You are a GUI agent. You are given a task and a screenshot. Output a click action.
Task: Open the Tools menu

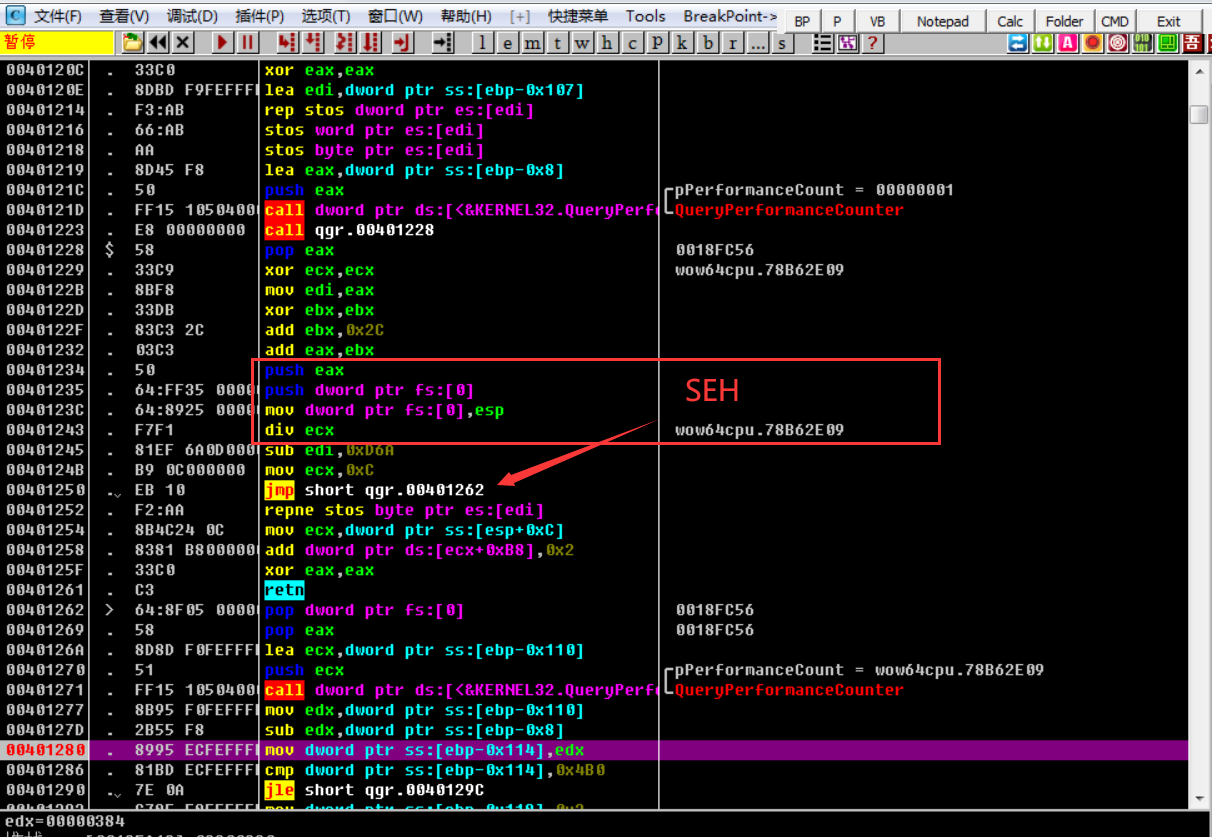[x=646, y=16]
